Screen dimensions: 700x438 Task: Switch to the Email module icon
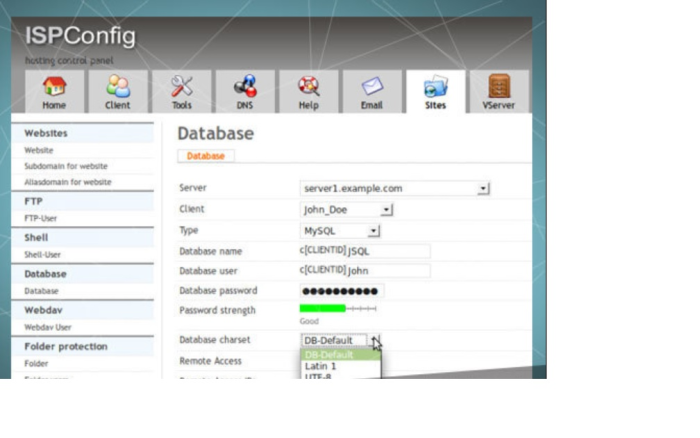(371, 89)
